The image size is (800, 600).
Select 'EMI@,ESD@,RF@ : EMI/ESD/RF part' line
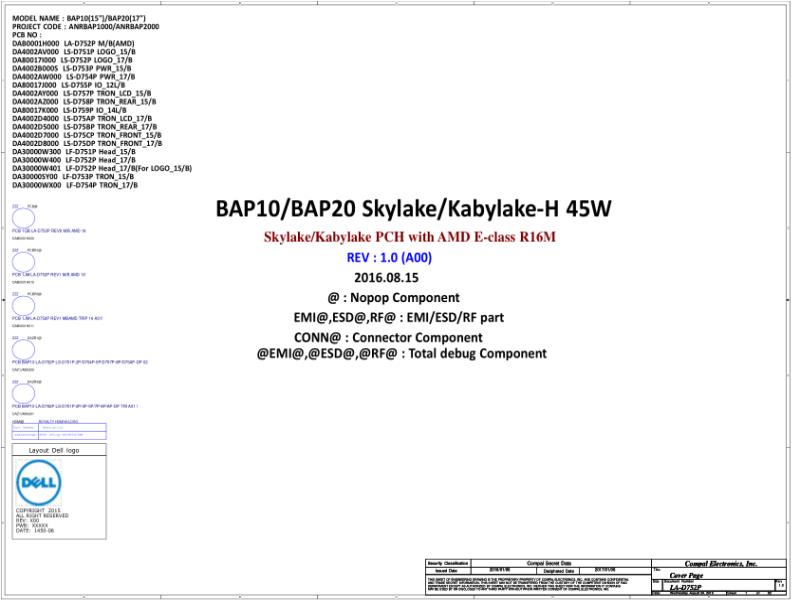pyautogui.click(x=398, y=317)
